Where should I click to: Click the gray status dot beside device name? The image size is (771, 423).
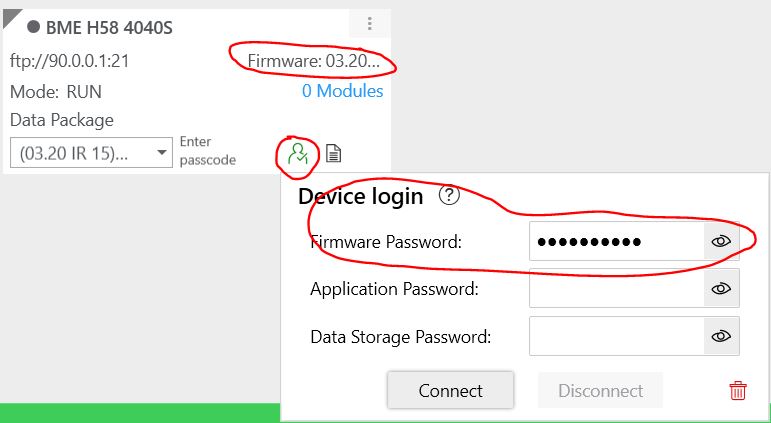pos(33,27)
